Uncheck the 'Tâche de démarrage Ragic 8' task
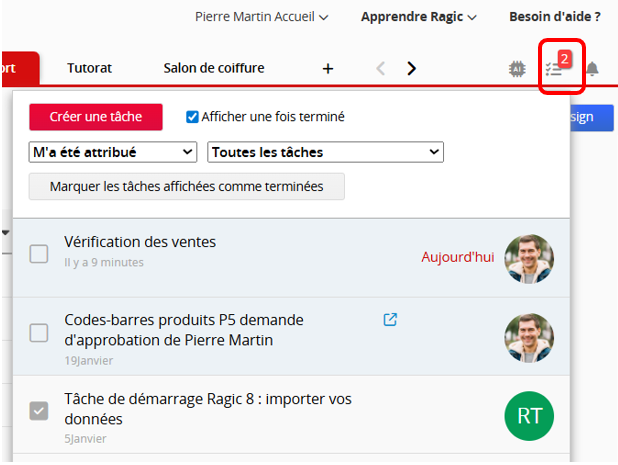This screenshot has height=465, width=618. (39, 410)
